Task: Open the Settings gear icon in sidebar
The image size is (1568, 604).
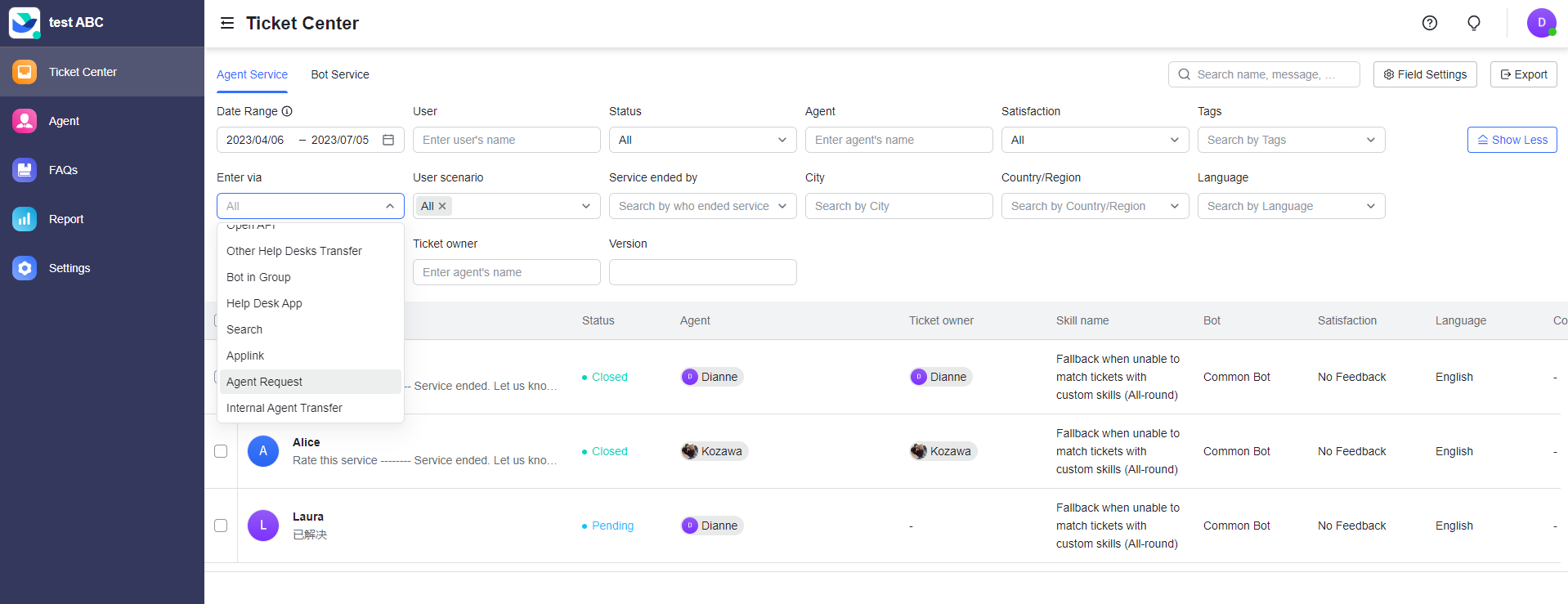Action: click(25, 268)
